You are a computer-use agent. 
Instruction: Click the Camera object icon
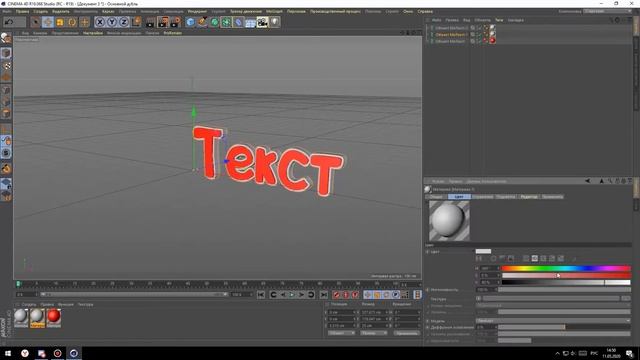point(262,22)
